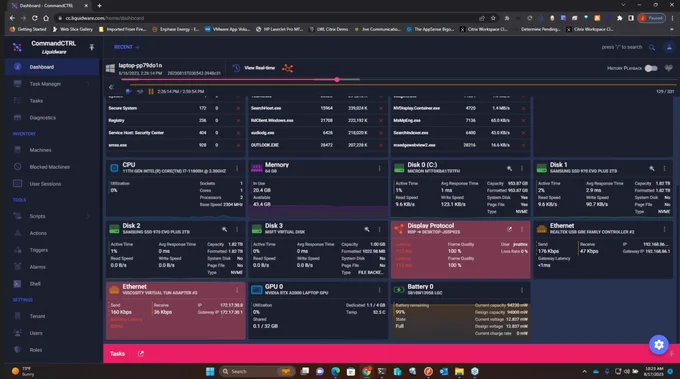Image resolution: width=680 pixels, height=379 pixels.
Task: Collapse the panel with the double-chevron icon
Action: [111, 87]
